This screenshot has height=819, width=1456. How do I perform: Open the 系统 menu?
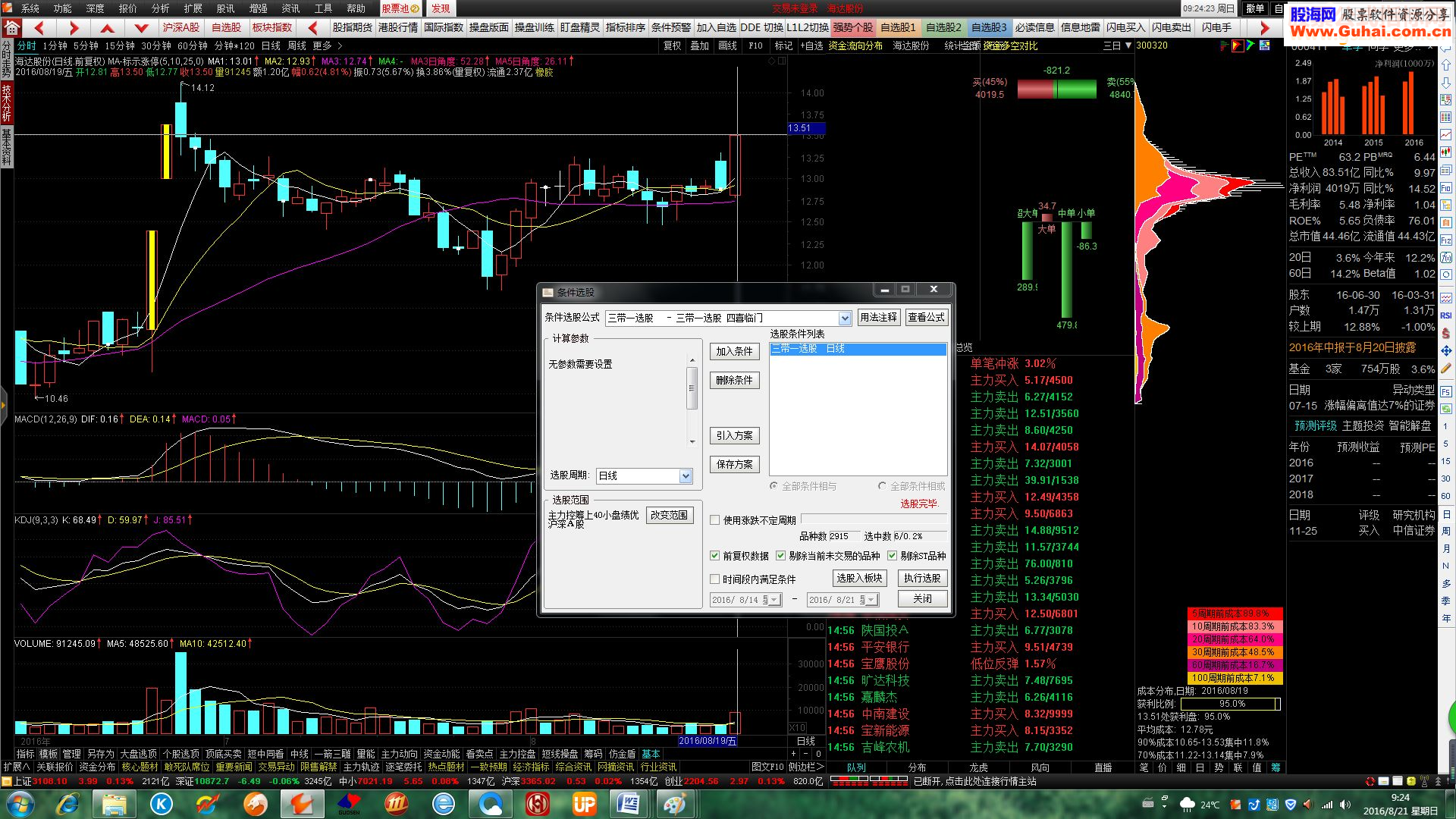(30, 8)
